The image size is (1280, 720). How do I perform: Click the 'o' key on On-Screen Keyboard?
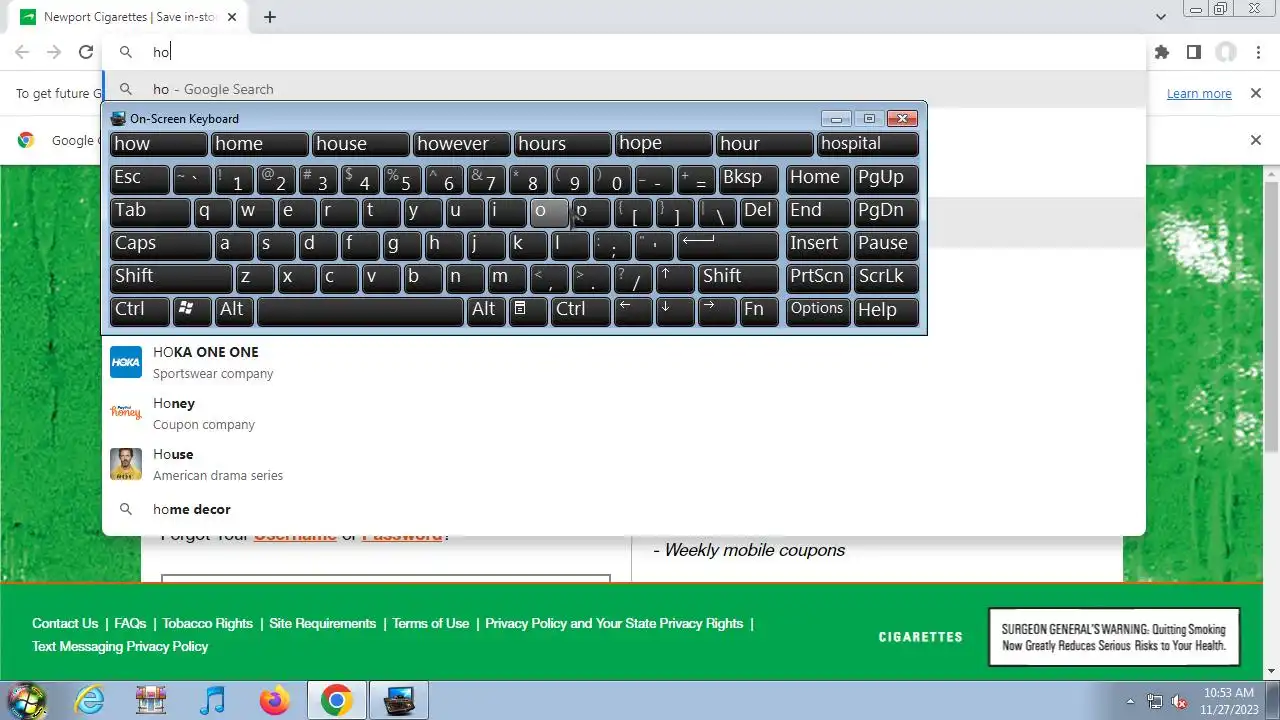(x=548, y=212)
